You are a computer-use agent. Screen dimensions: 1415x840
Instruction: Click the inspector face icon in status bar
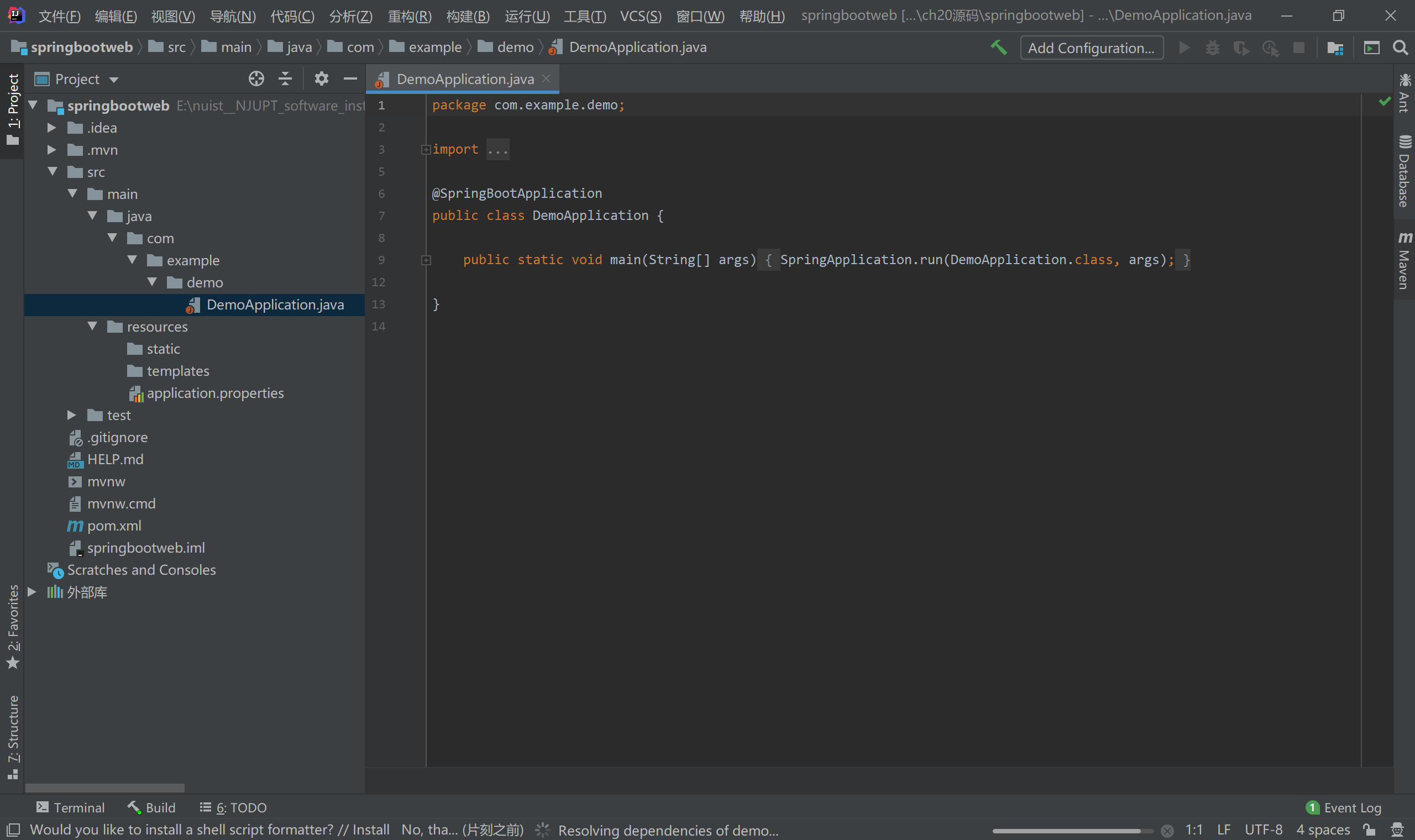[x=1397, y=830]
